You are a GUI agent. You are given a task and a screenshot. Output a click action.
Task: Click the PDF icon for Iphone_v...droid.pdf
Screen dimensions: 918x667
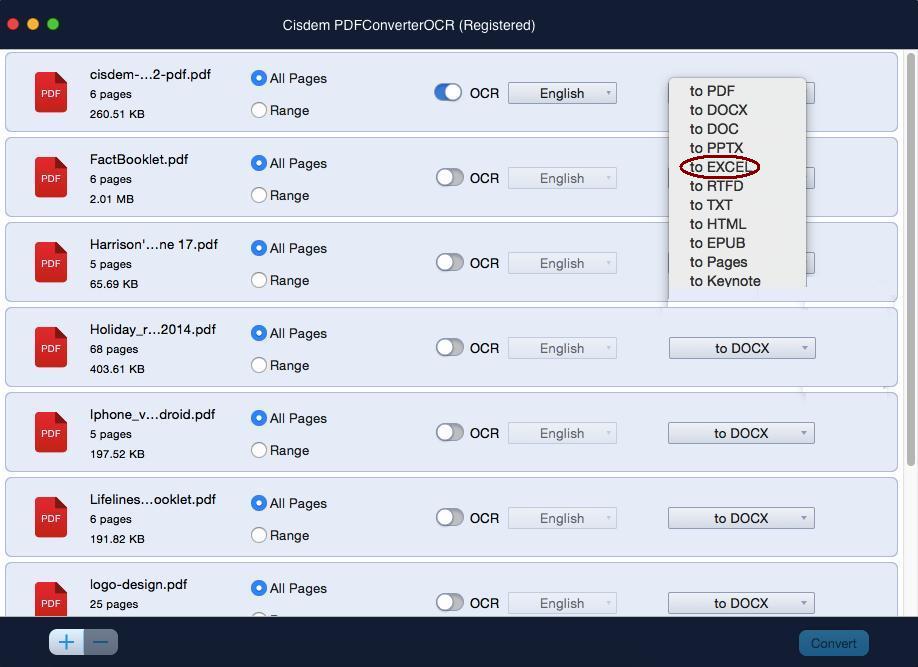point(50,432)
